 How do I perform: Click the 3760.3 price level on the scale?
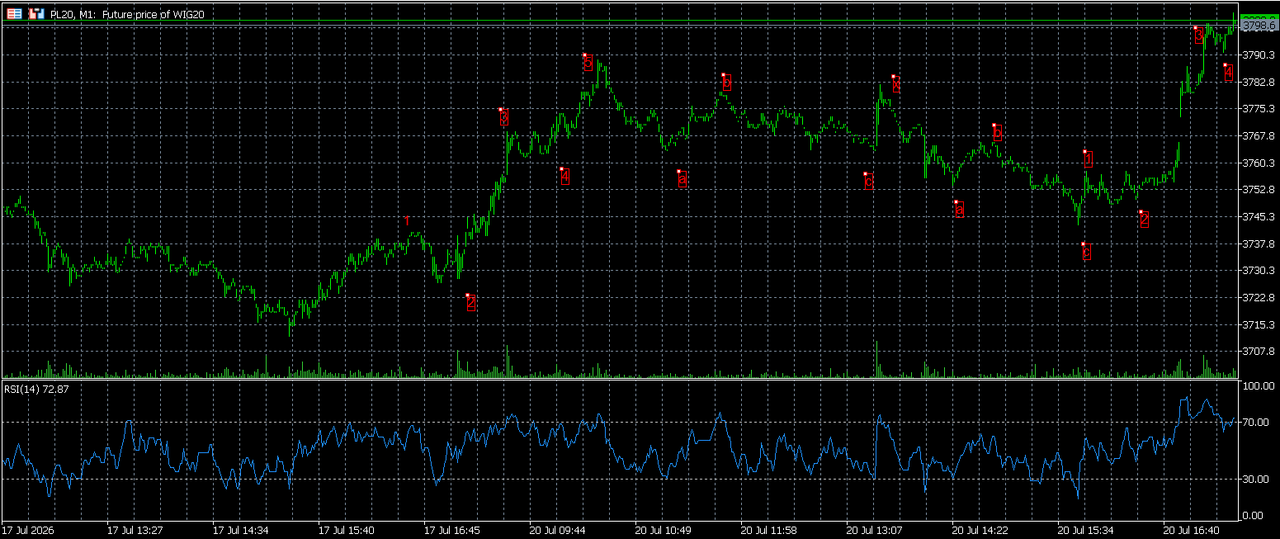tap(1257, 163)
